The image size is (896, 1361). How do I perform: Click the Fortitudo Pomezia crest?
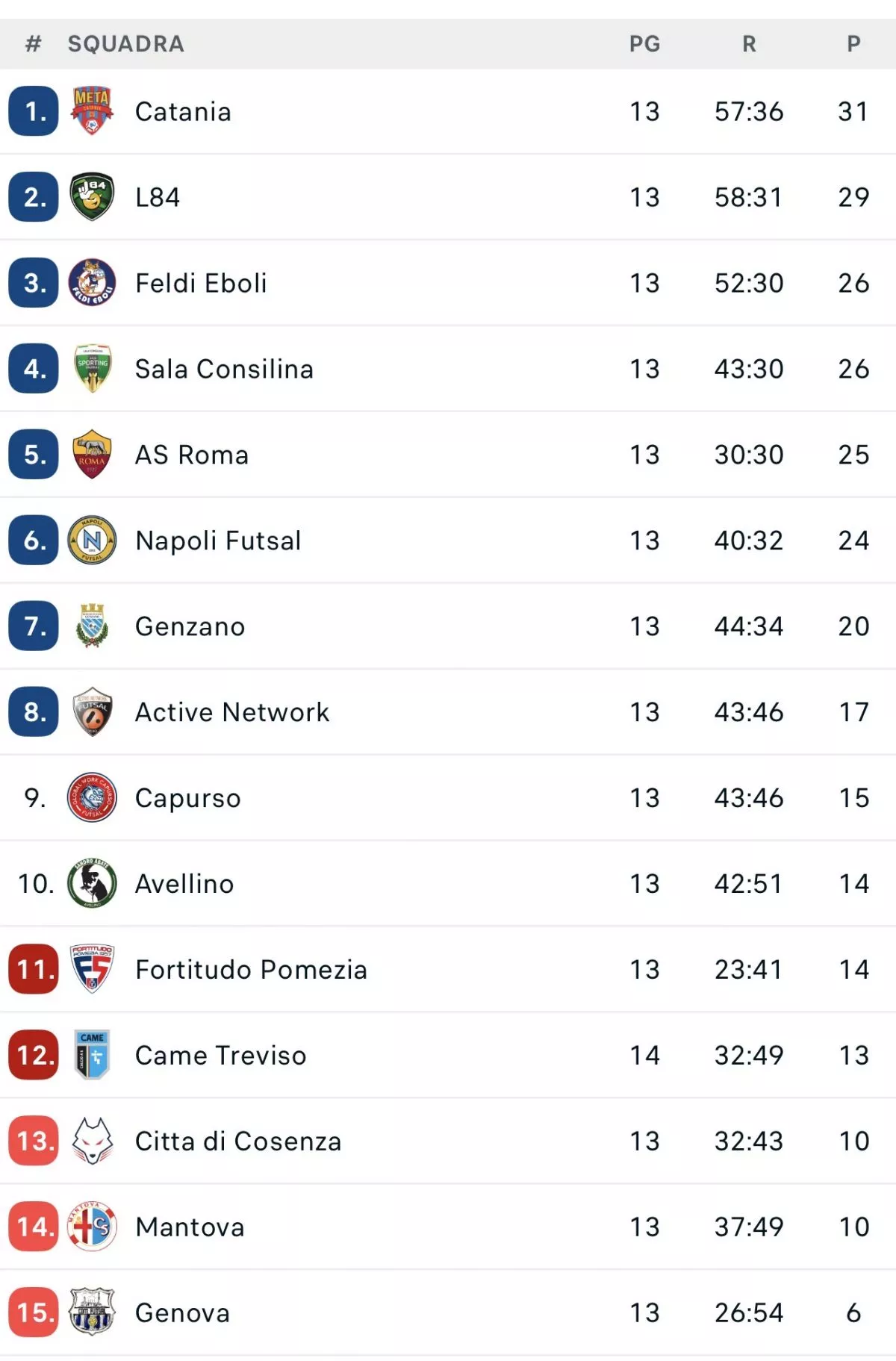92,969
